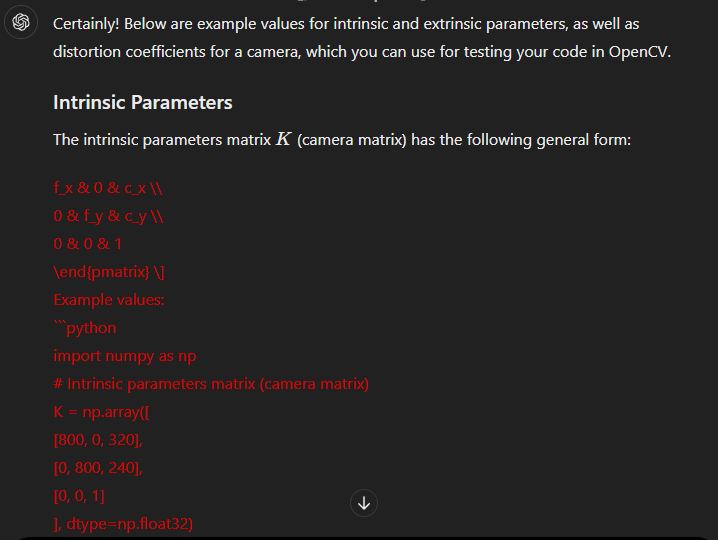The width and height of the screenshot is (718, 540).
Task: Click the ChatGPT logo avatar icon
Action: pos(21,24)
